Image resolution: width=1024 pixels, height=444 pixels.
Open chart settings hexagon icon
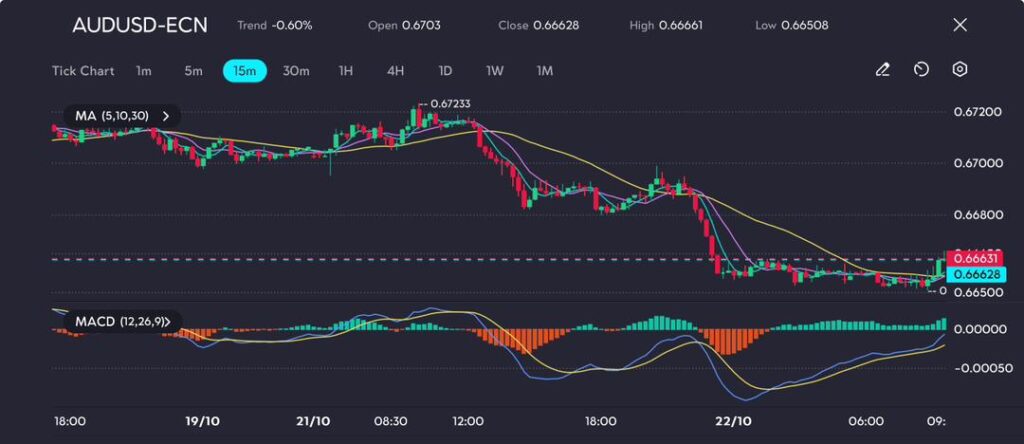point(959,70)
